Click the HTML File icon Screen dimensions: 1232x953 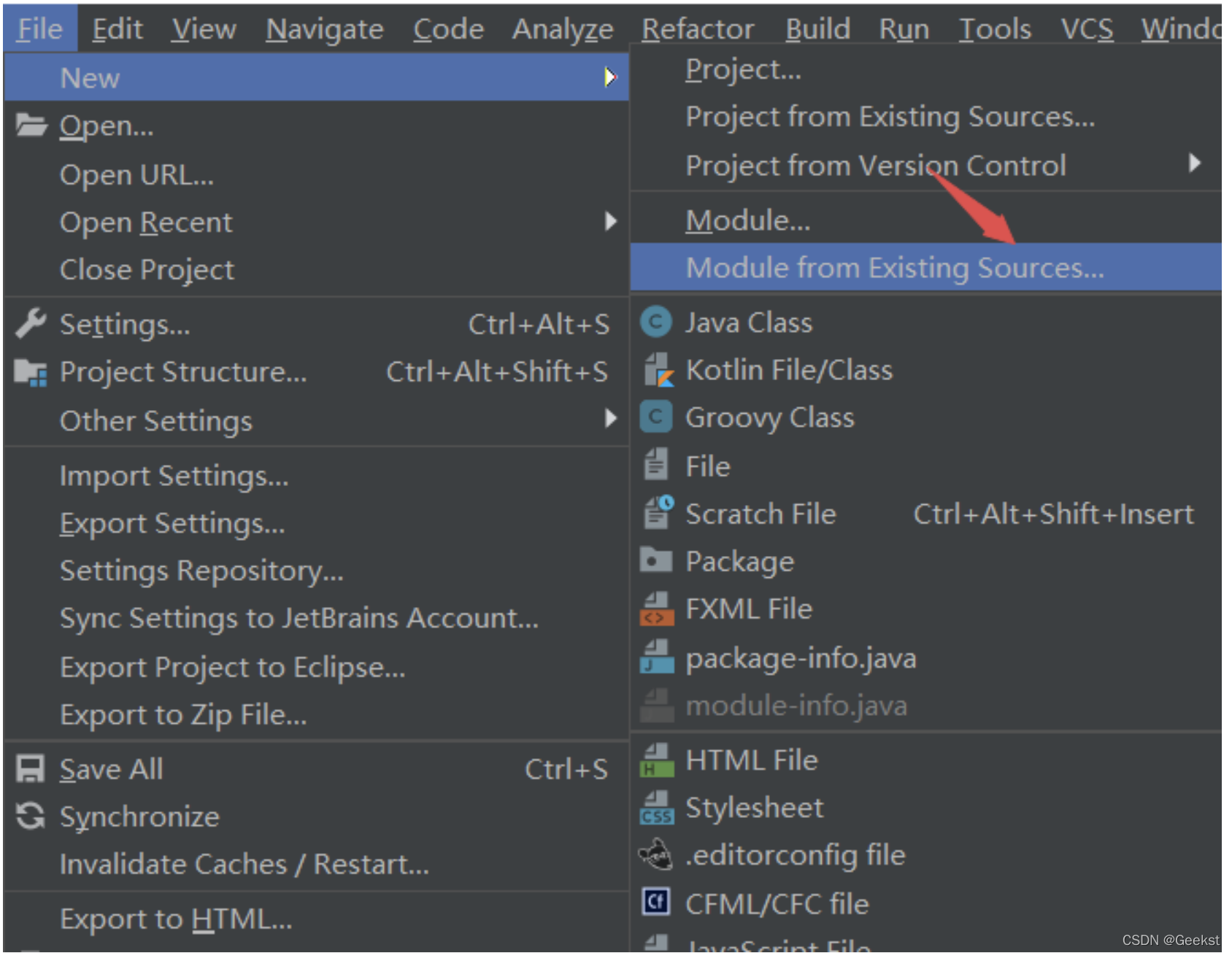pyautogui.click(x=657, y=760)
